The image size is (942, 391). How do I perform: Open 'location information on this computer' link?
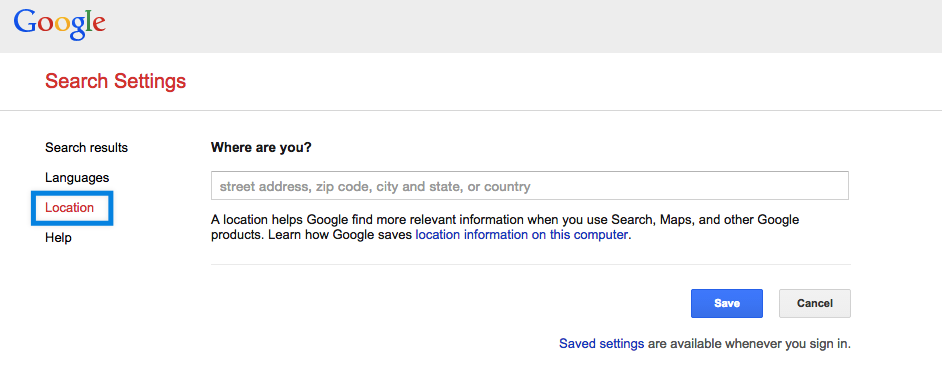coord(522,235)
